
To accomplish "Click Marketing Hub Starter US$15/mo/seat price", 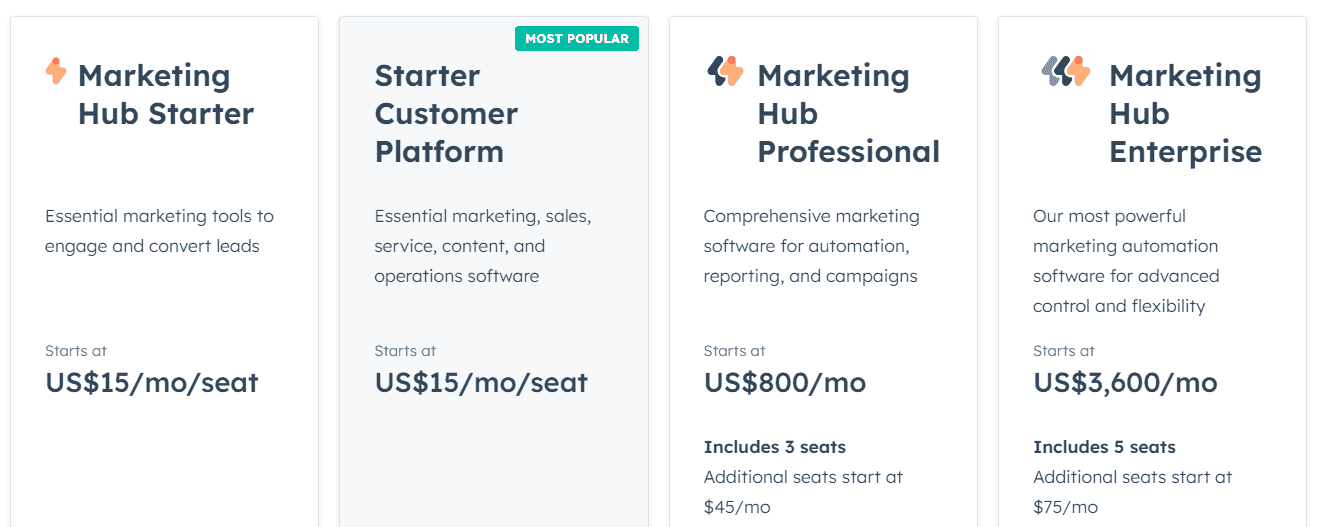I will (152, 383).
